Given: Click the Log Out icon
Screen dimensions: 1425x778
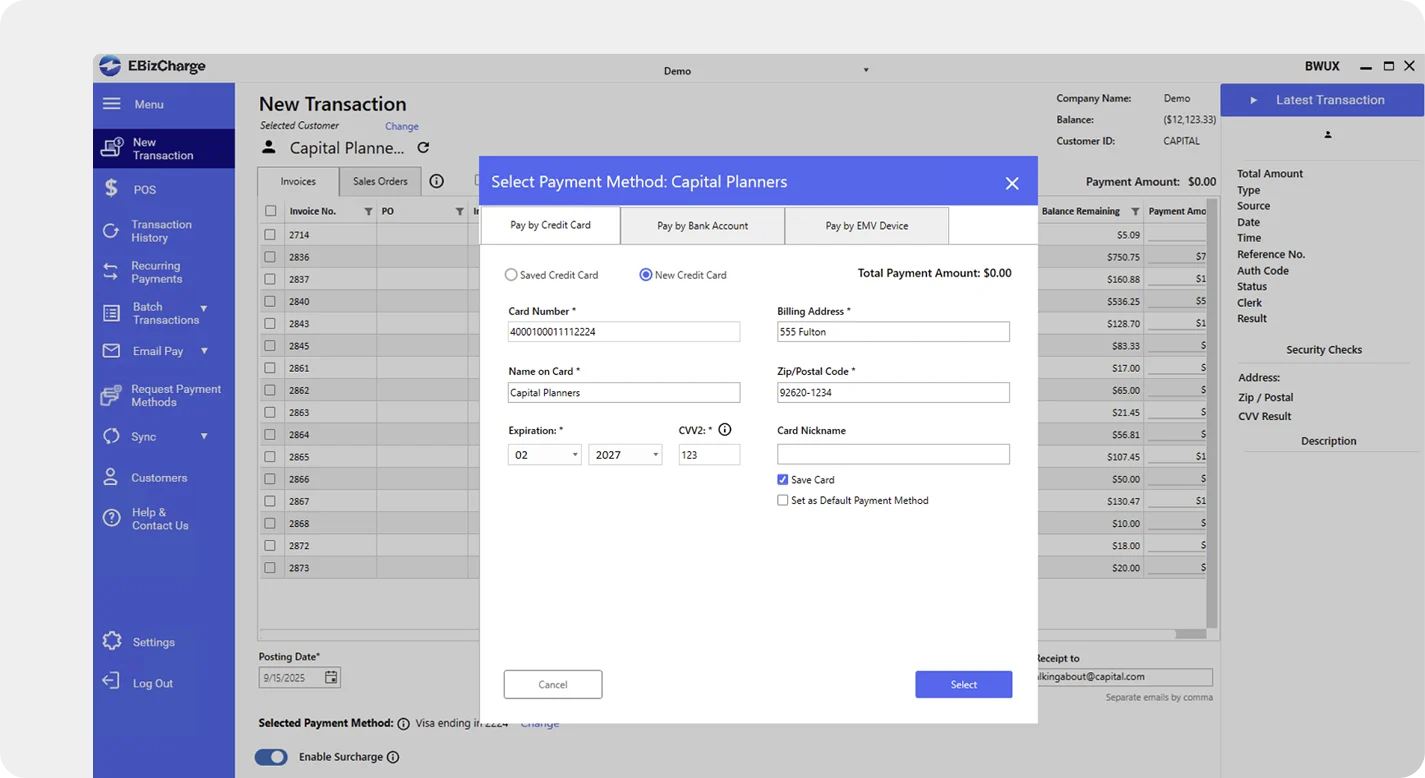Looking at the screenshot, I should click(111, 682).
